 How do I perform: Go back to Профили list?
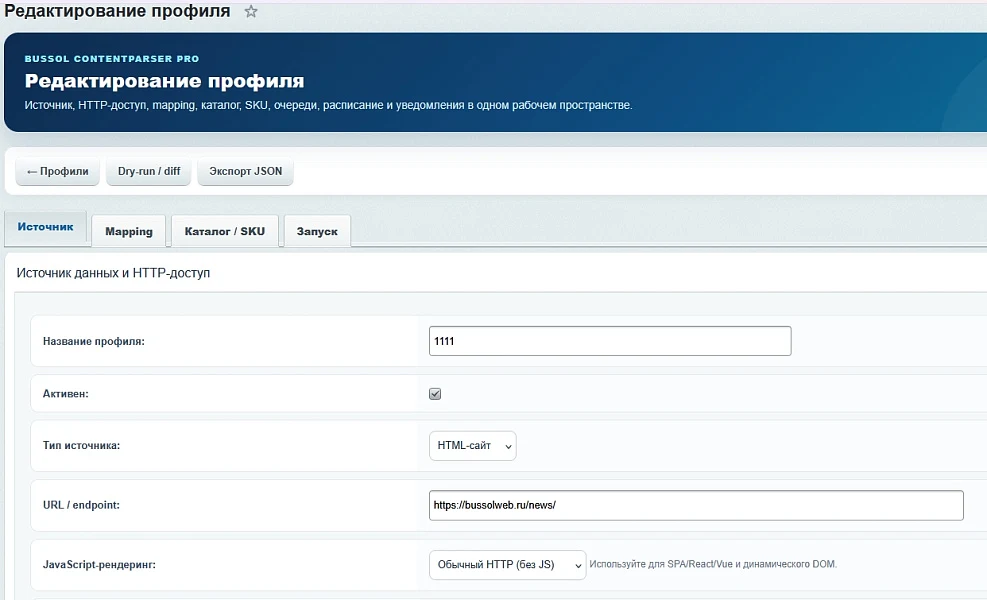(x=57, y=171)
